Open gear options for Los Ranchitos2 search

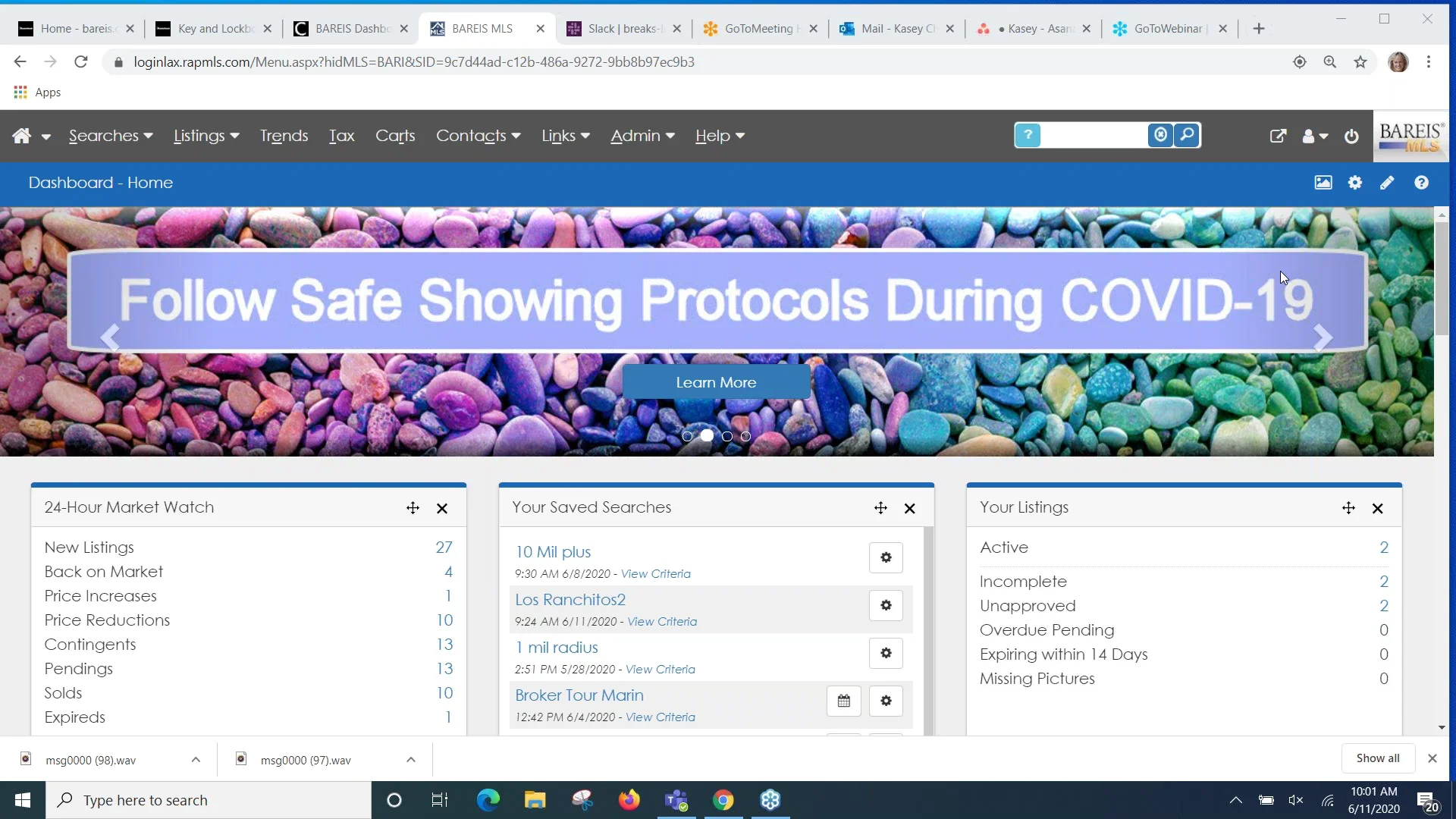[x=886, y=605]
